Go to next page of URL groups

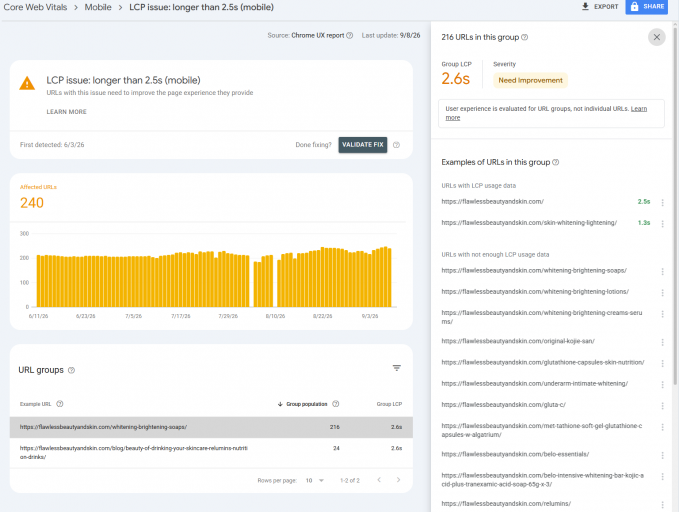pos(398,480)
